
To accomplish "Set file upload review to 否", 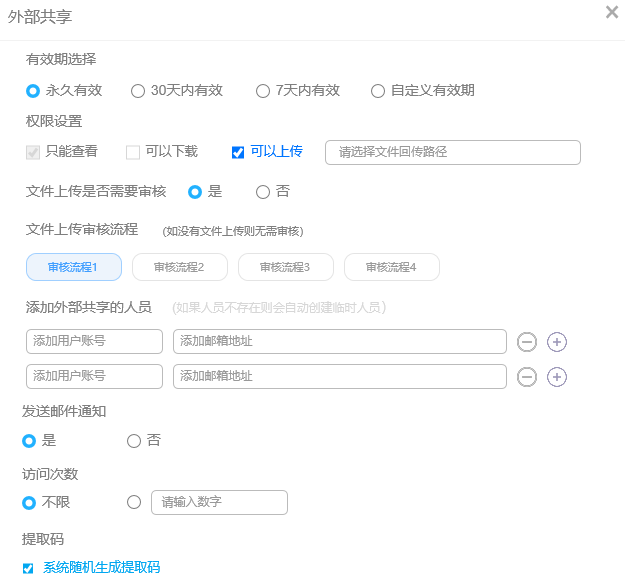I will (x=263, y=192).
